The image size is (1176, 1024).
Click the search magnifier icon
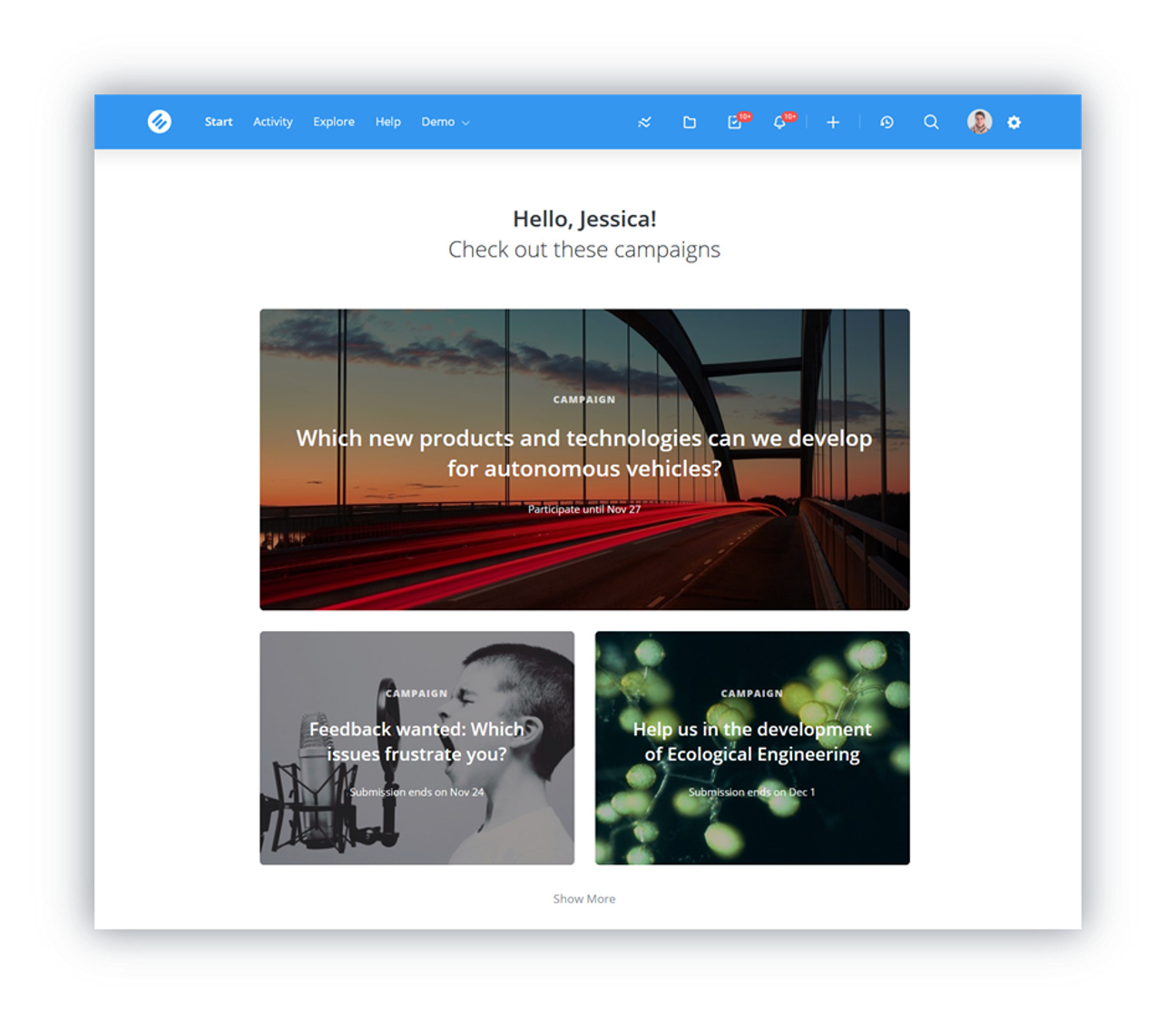(931, 123)
